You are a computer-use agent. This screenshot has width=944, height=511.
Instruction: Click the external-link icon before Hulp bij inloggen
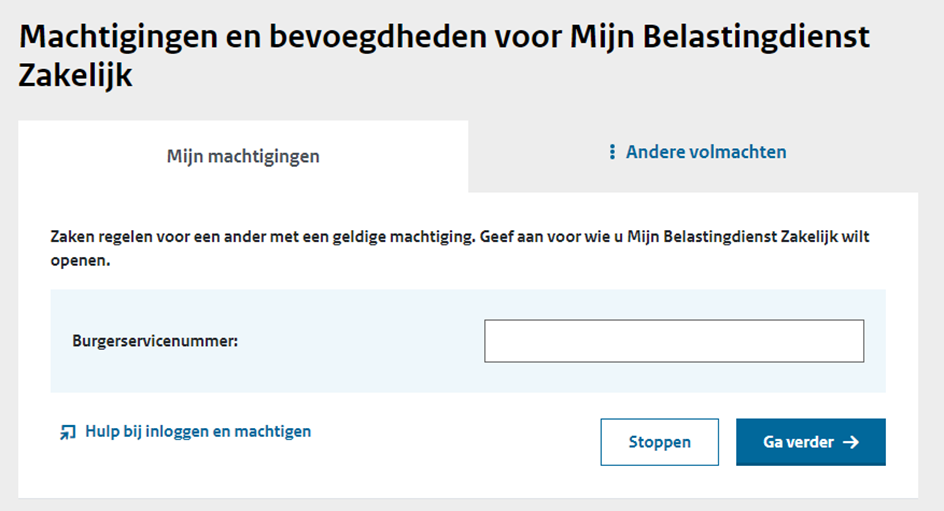coord(67,432)
